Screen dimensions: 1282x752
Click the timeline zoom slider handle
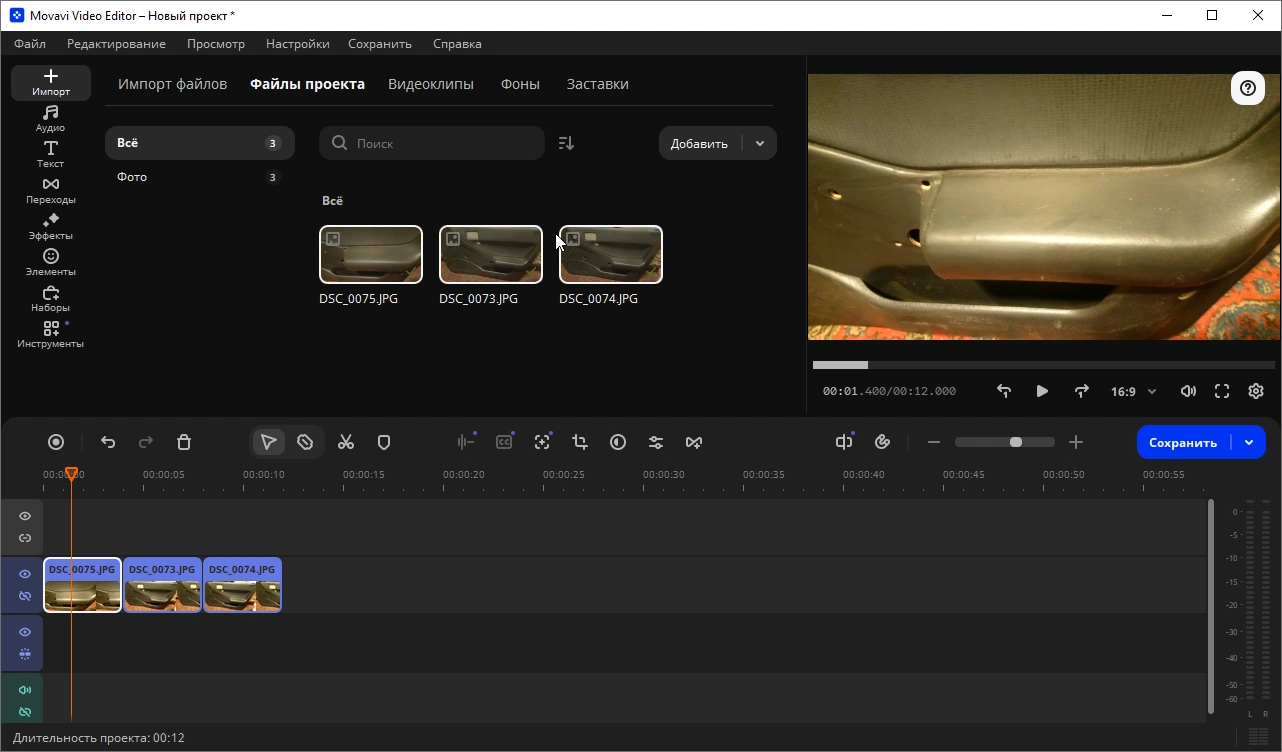1016,442
